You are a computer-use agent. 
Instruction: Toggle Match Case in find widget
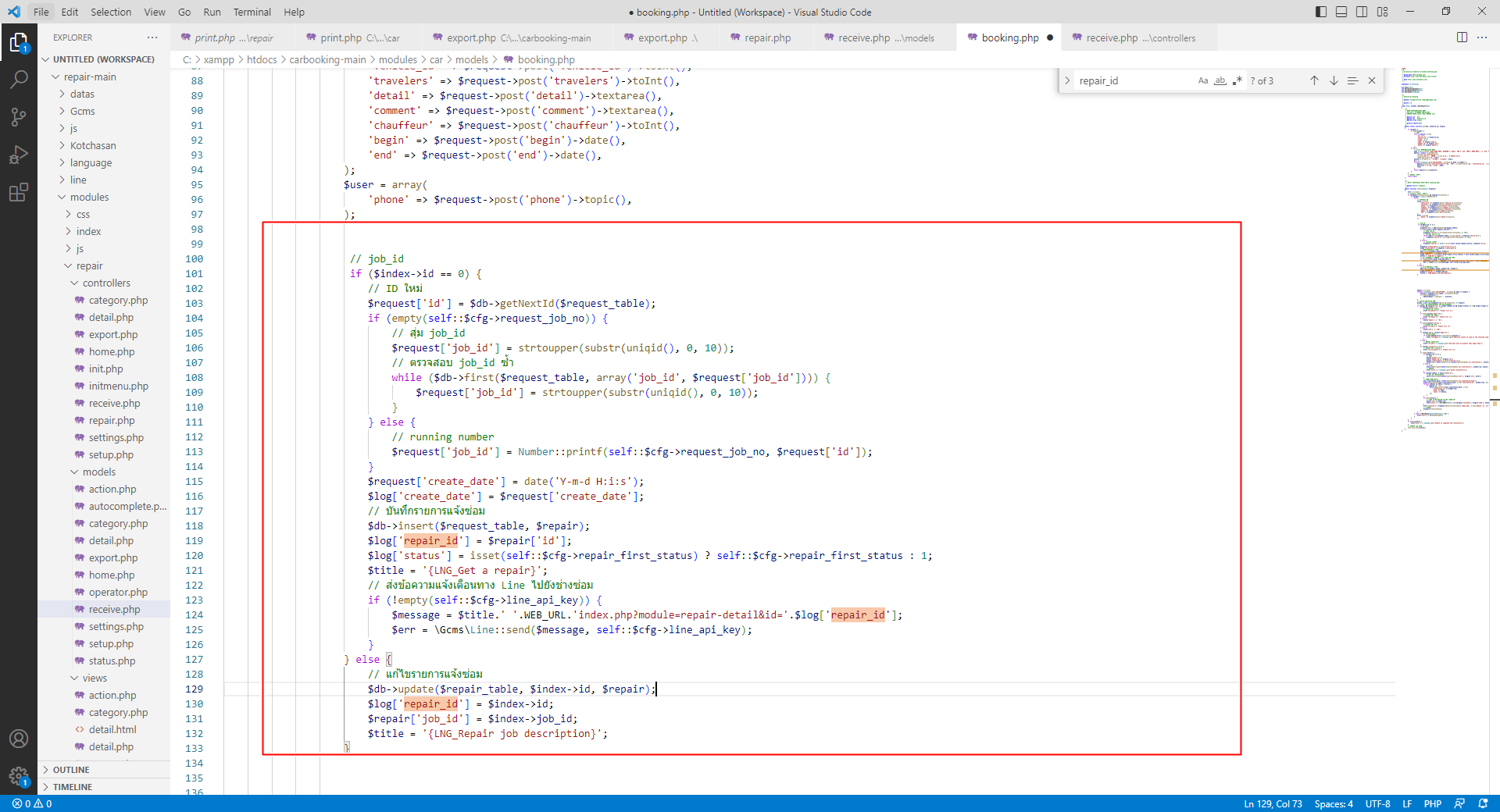click(x=1203, y=80)
